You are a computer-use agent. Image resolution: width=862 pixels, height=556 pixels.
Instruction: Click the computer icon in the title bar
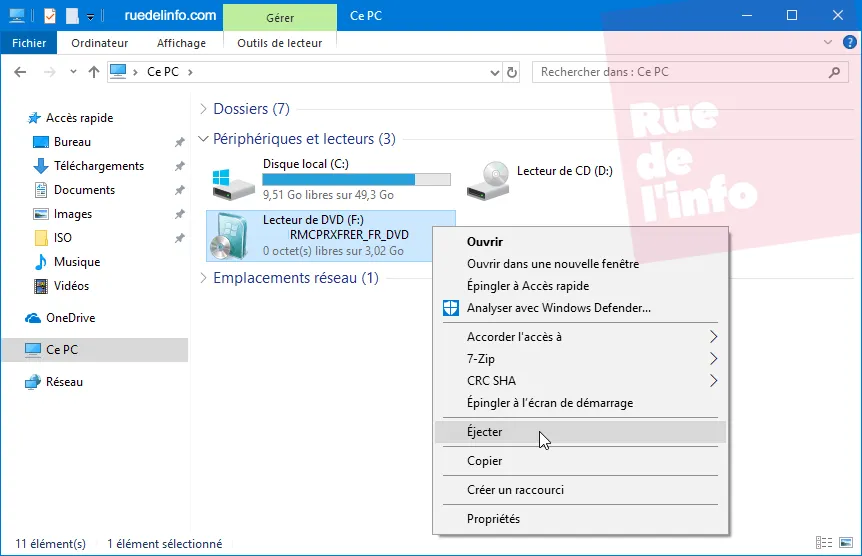[17, 15]
